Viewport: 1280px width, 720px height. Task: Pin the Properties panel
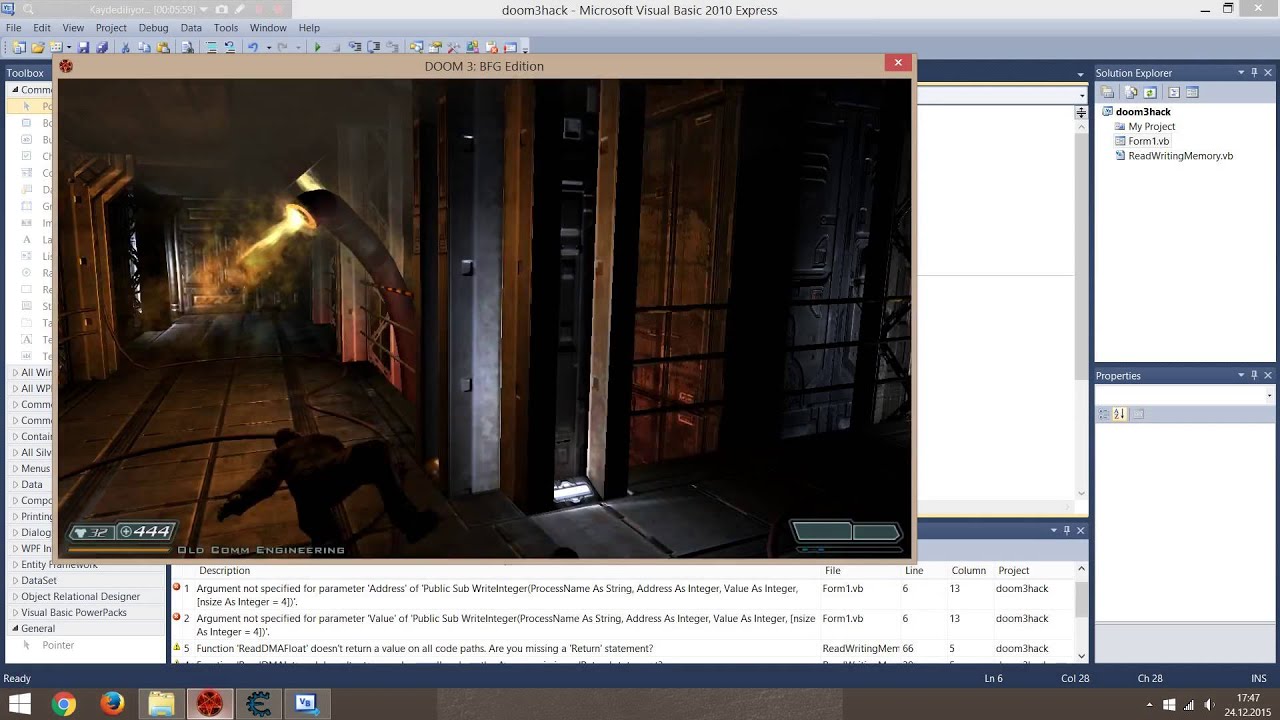[x=1254, y=375]
